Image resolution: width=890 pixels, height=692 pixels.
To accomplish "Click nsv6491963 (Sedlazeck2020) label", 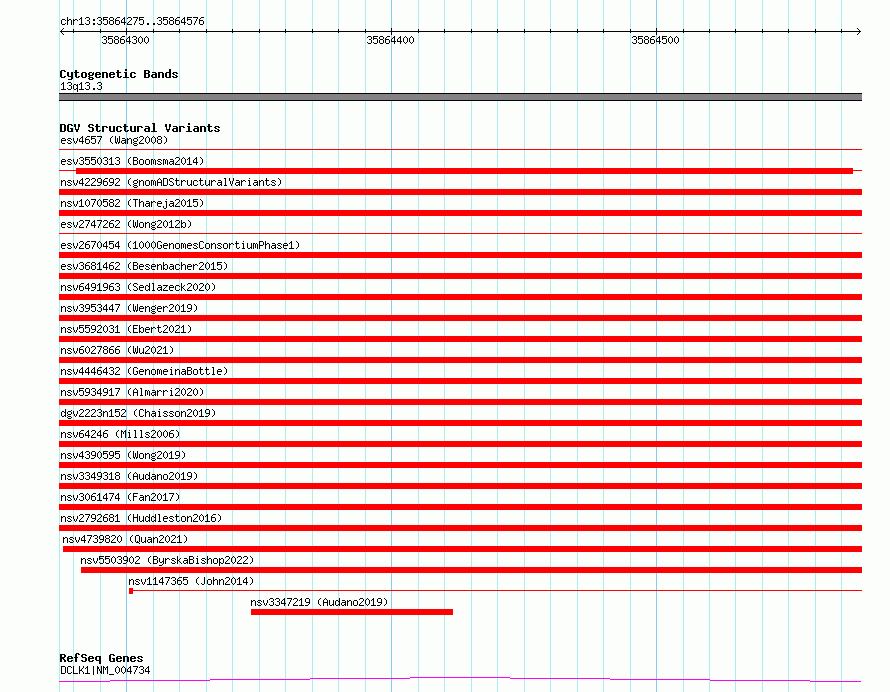I will [x=138, y=287].
